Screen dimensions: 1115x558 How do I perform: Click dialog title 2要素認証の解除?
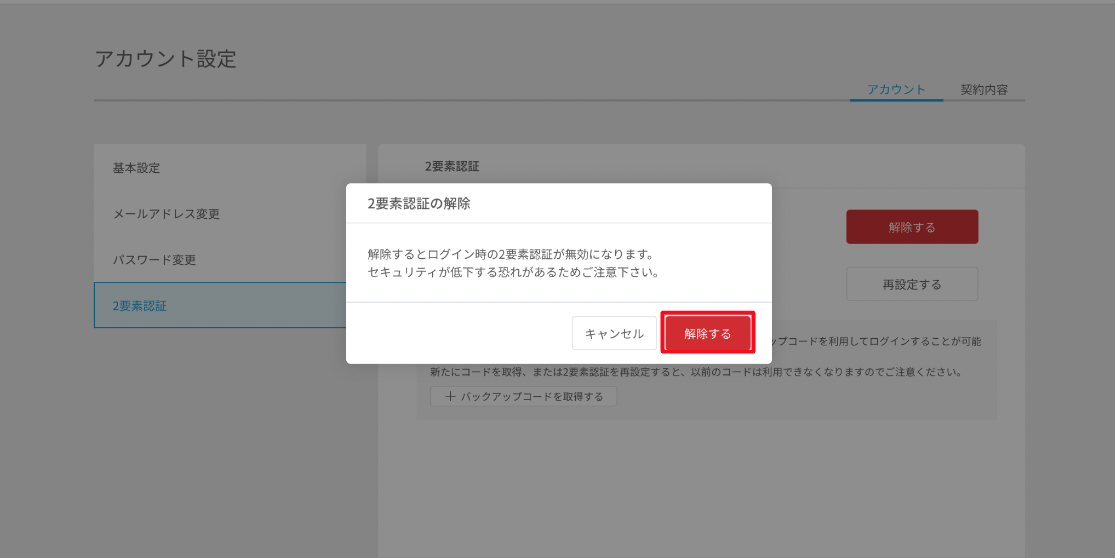pyautogui.click(x=419, y=203)
